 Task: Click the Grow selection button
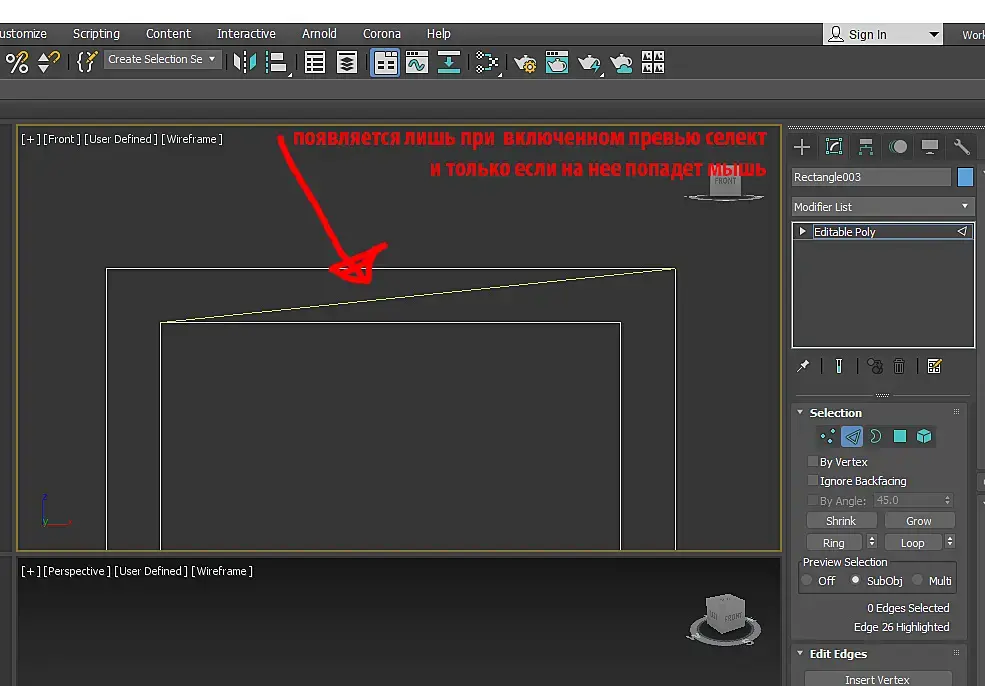tap(919, 521)
